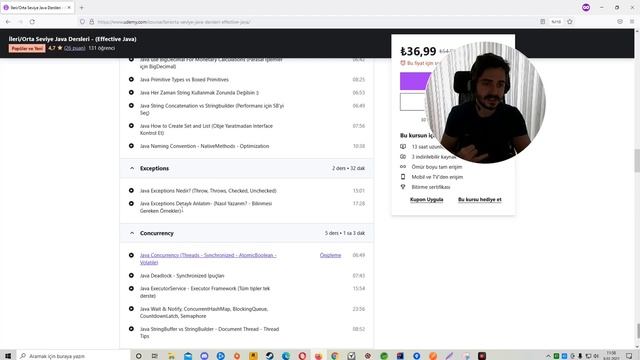Click the Concurrency section header title
Viewport: 640px width, 360px height.
pyautogui.click(x=157, y=233)
